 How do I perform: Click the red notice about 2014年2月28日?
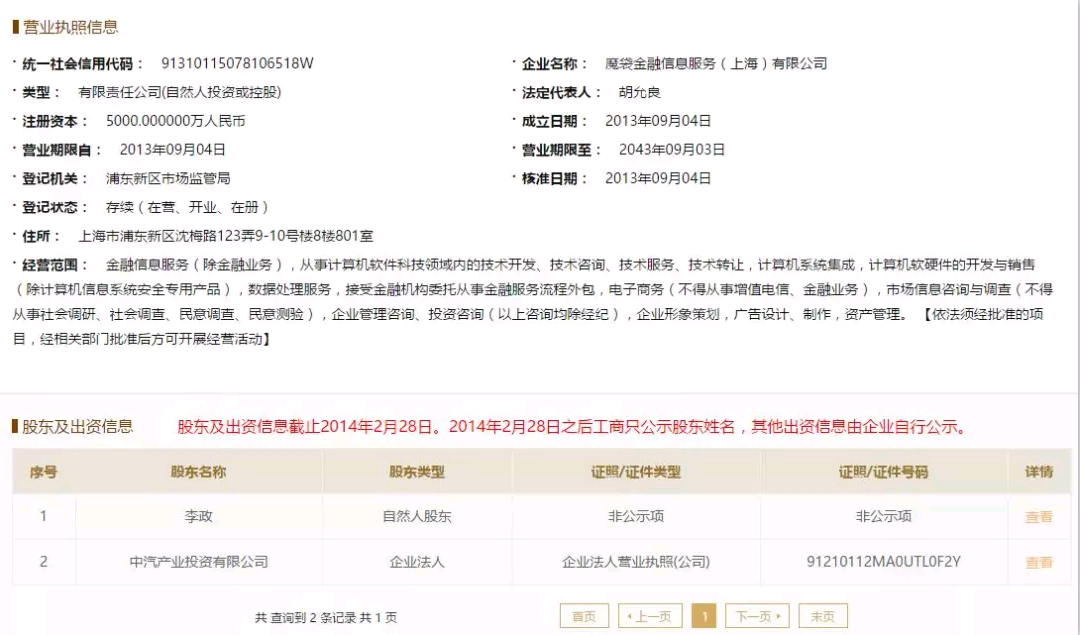[x=572, y=426]
